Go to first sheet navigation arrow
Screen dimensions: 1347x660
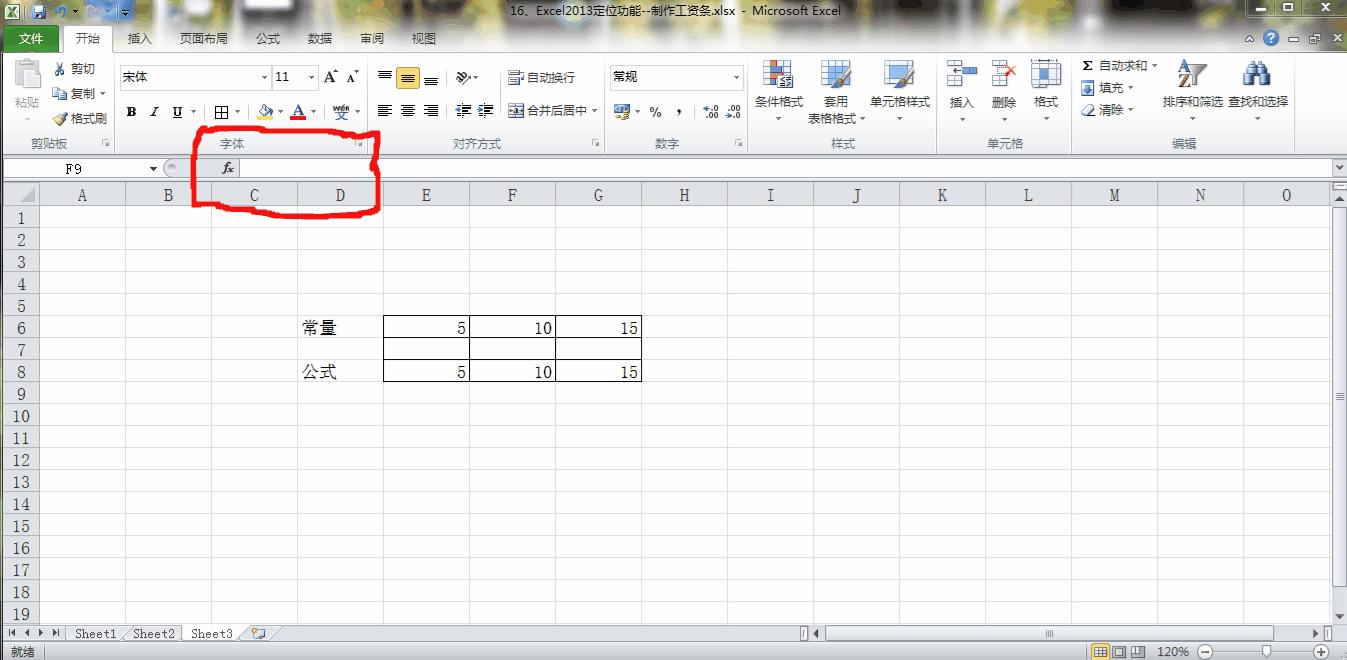[12, 633]
